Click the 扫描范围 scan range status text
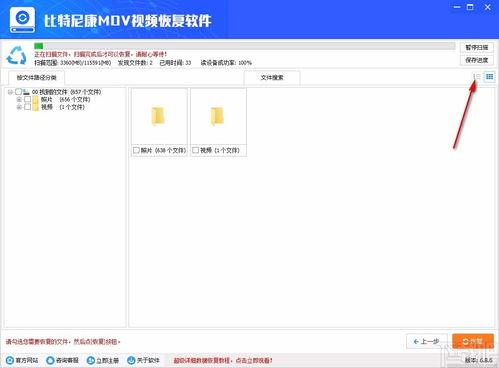Viewport: 499px width, 368px height. point(73,62)
